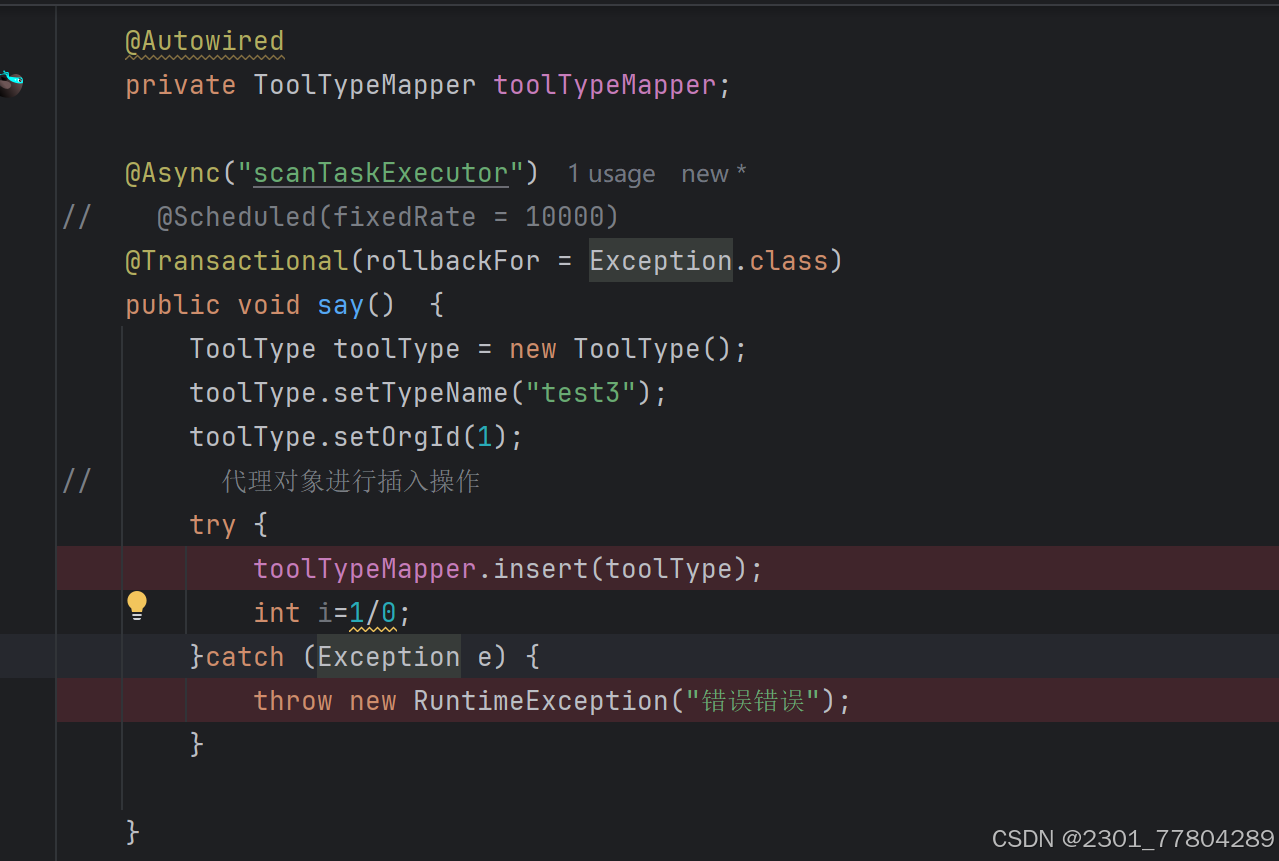Screen dimensions: 1279x861
Task: Click the highlighted Exception in the catch clause
Action: click(x=388, y=656)
